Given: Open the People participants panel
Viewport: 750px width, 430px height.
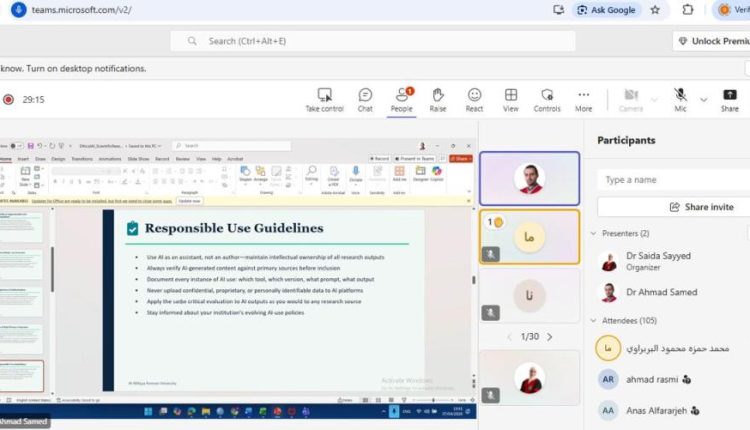Looking at the screenshot, I should tap(401, 95).
